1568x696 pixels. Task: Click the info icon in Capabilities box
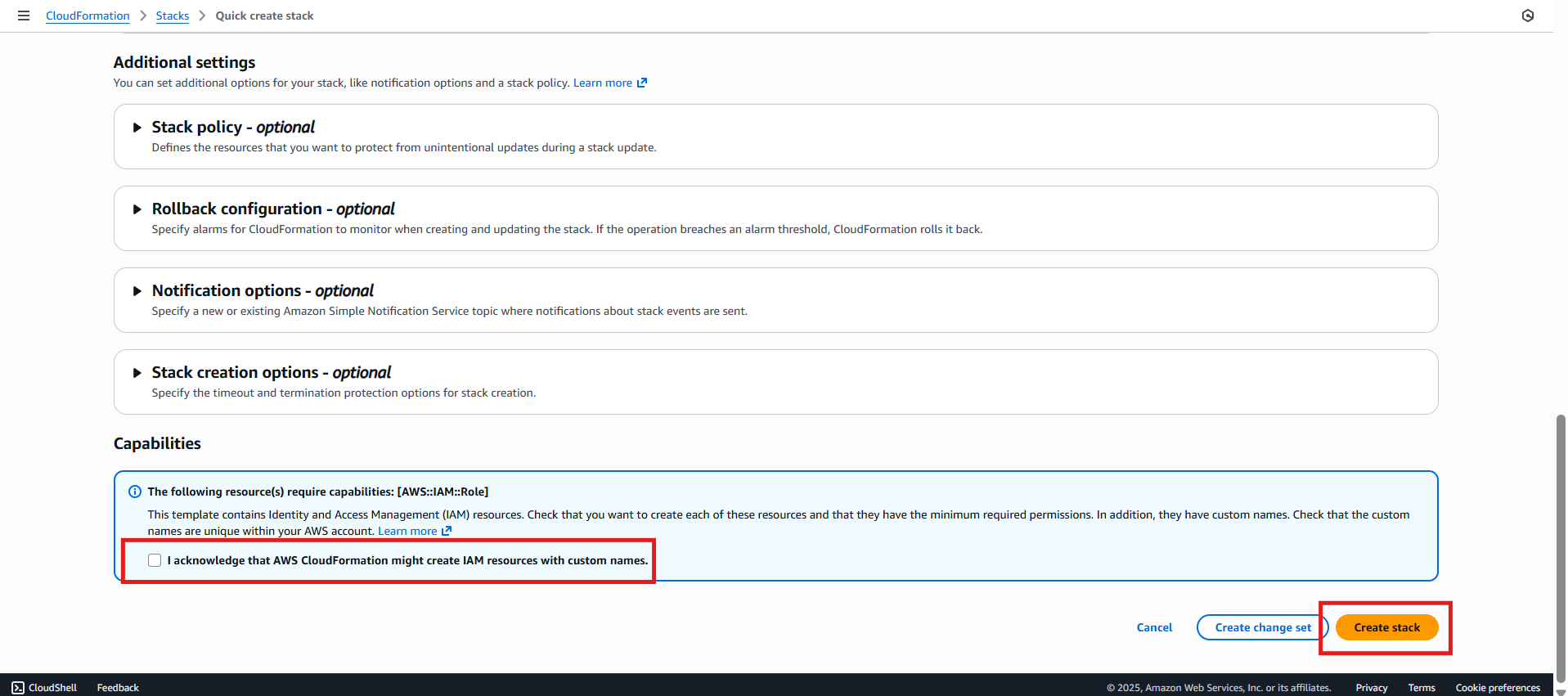click(x=135, y=492)
